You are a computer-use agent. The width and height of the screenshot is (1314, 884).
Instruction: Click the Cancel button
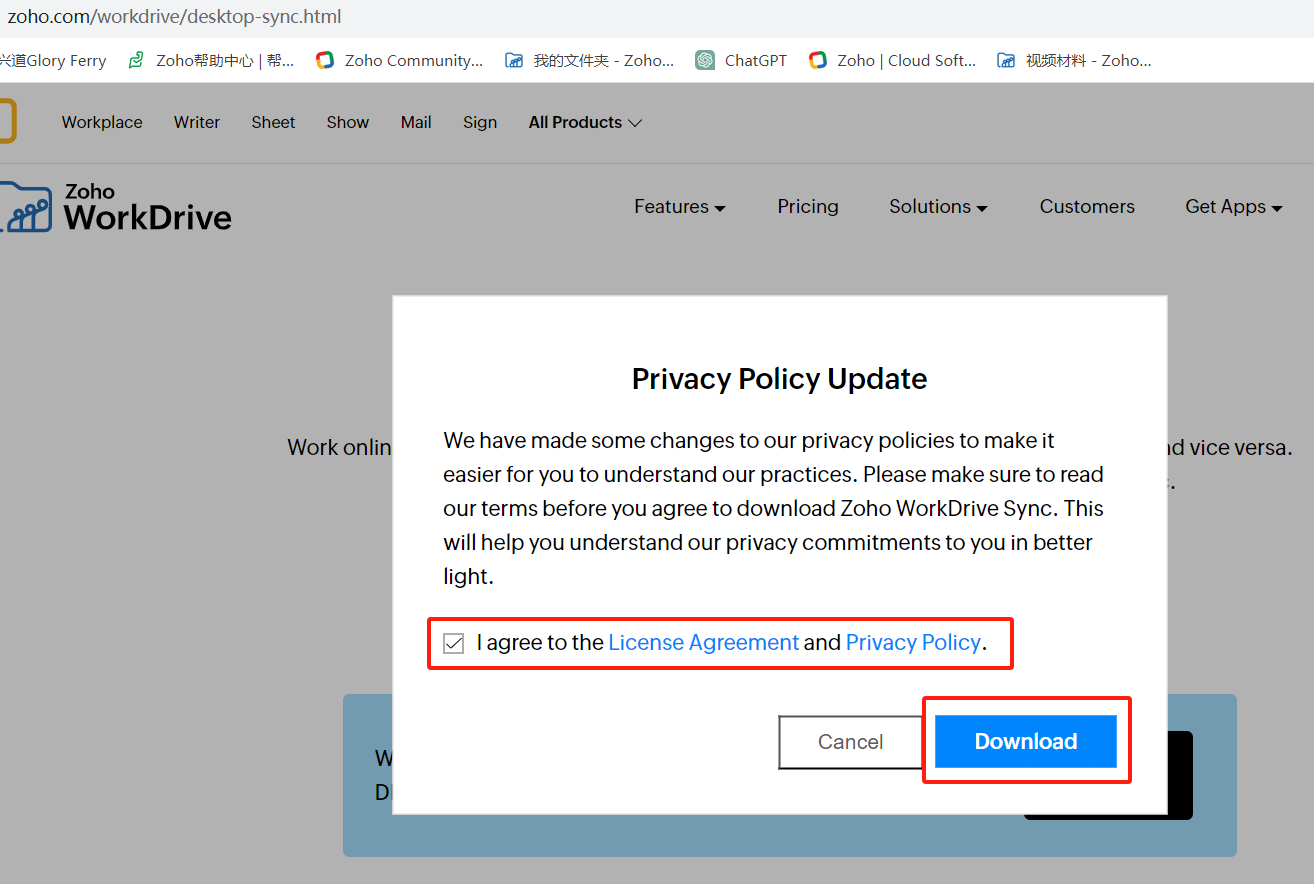point(850,742)
